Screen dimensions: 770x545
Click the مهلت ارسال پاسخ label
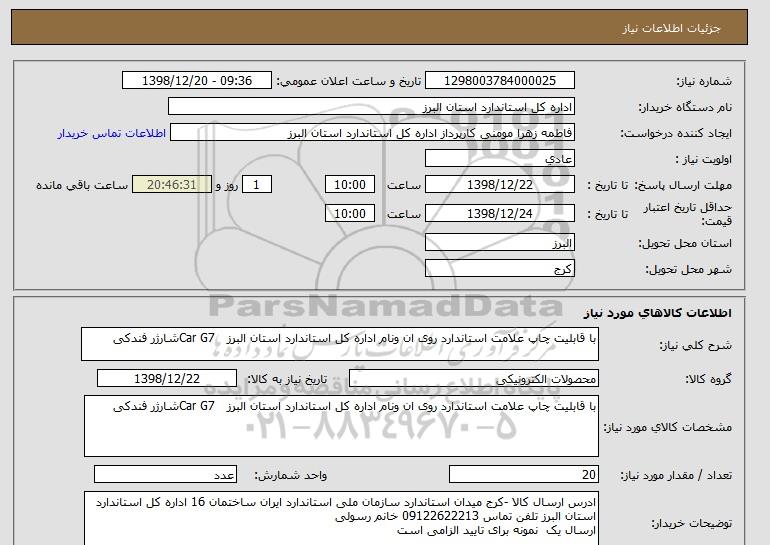point(684,186)
